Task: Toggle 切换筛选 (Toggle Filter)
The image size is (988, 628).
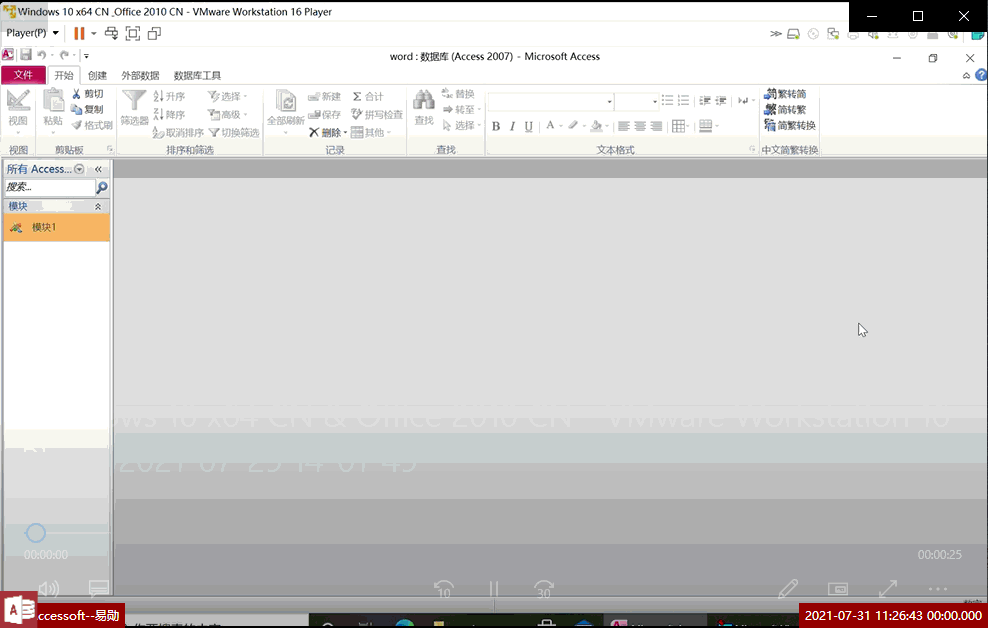Action: point(234,132)
